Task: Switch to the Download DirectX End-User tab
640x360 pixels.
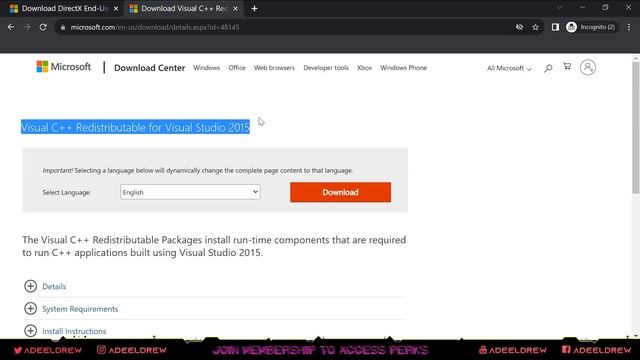Action: coord(65,9)
